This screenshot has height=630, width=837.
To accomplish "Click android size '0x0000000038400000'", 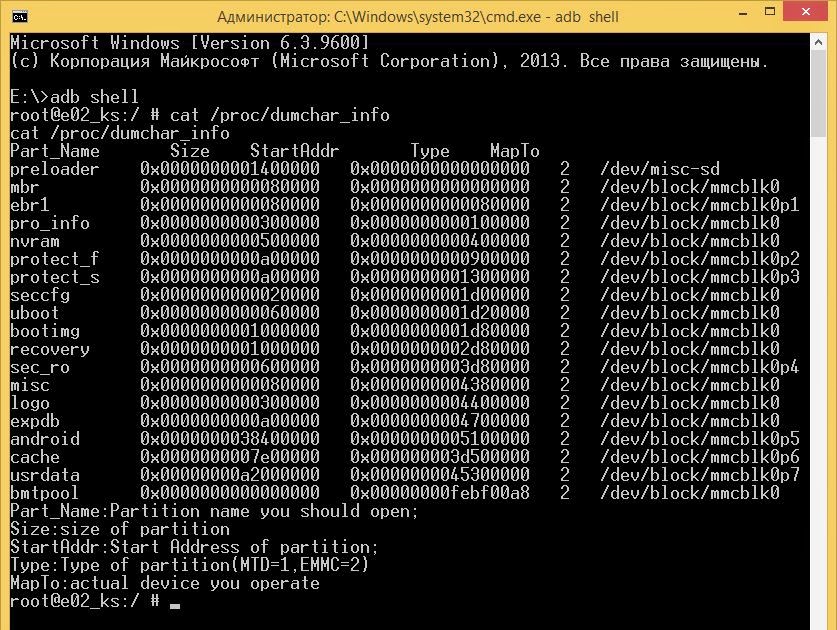I will pyautogui.click(x=230, y=439).
